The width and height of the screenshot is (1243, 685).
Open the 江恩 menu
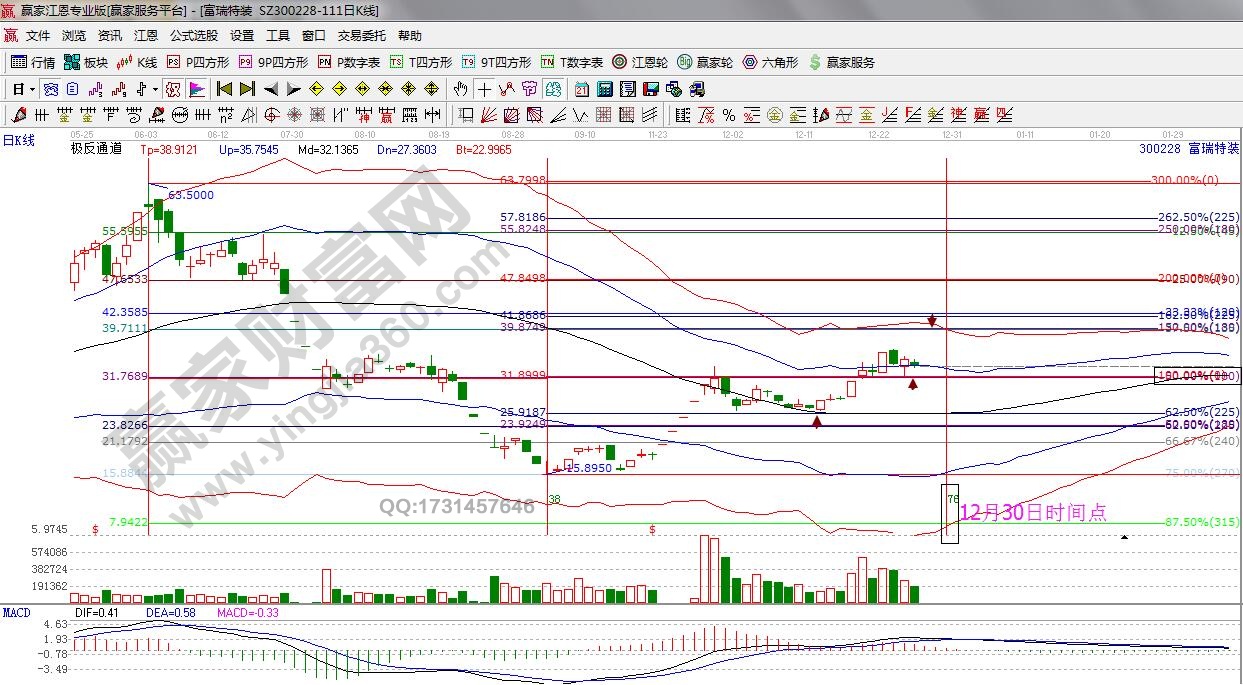coord(146,36)
